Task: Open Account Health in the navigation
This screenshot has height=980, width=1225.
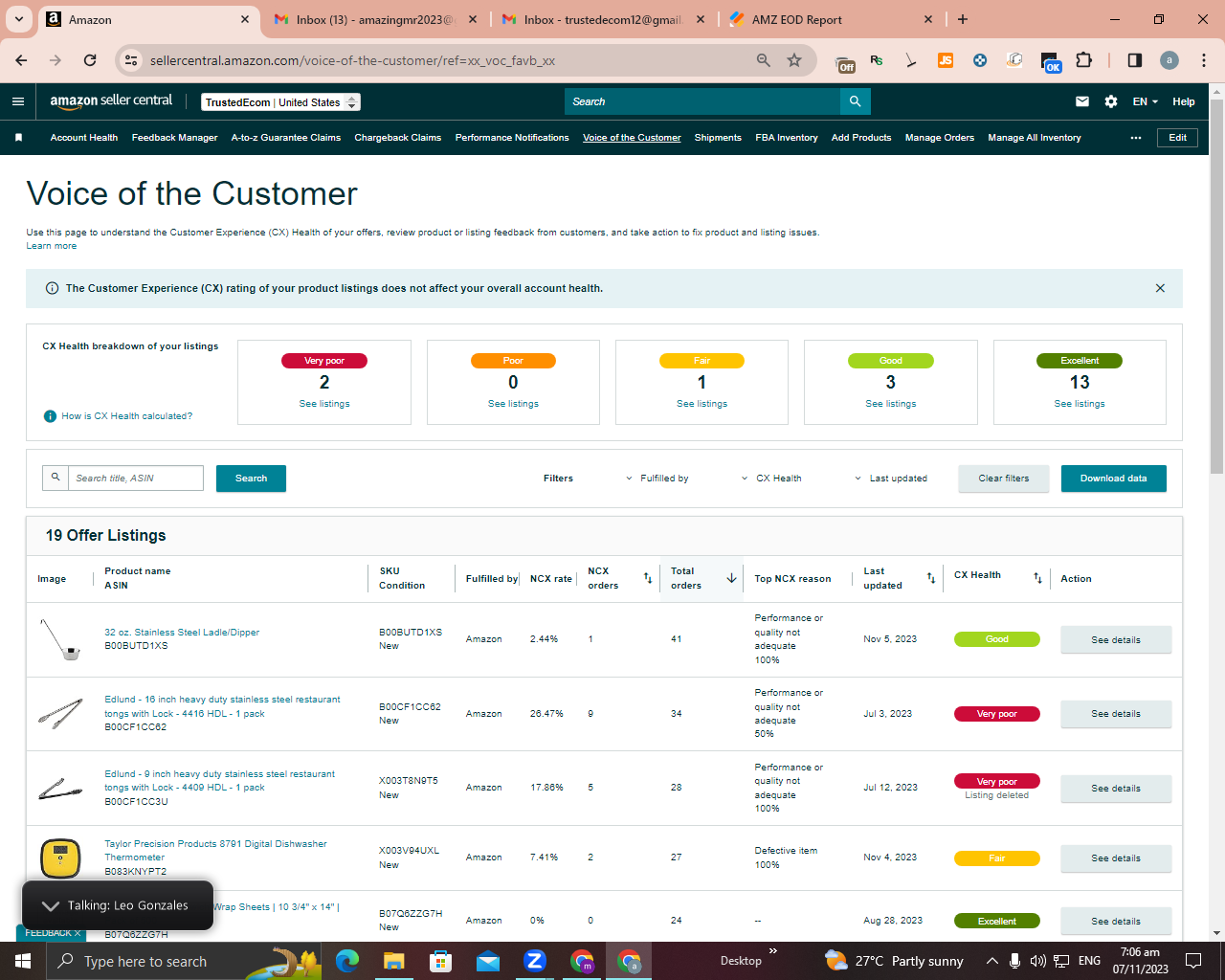Action: pyautogui.click(x=84, y=138)
